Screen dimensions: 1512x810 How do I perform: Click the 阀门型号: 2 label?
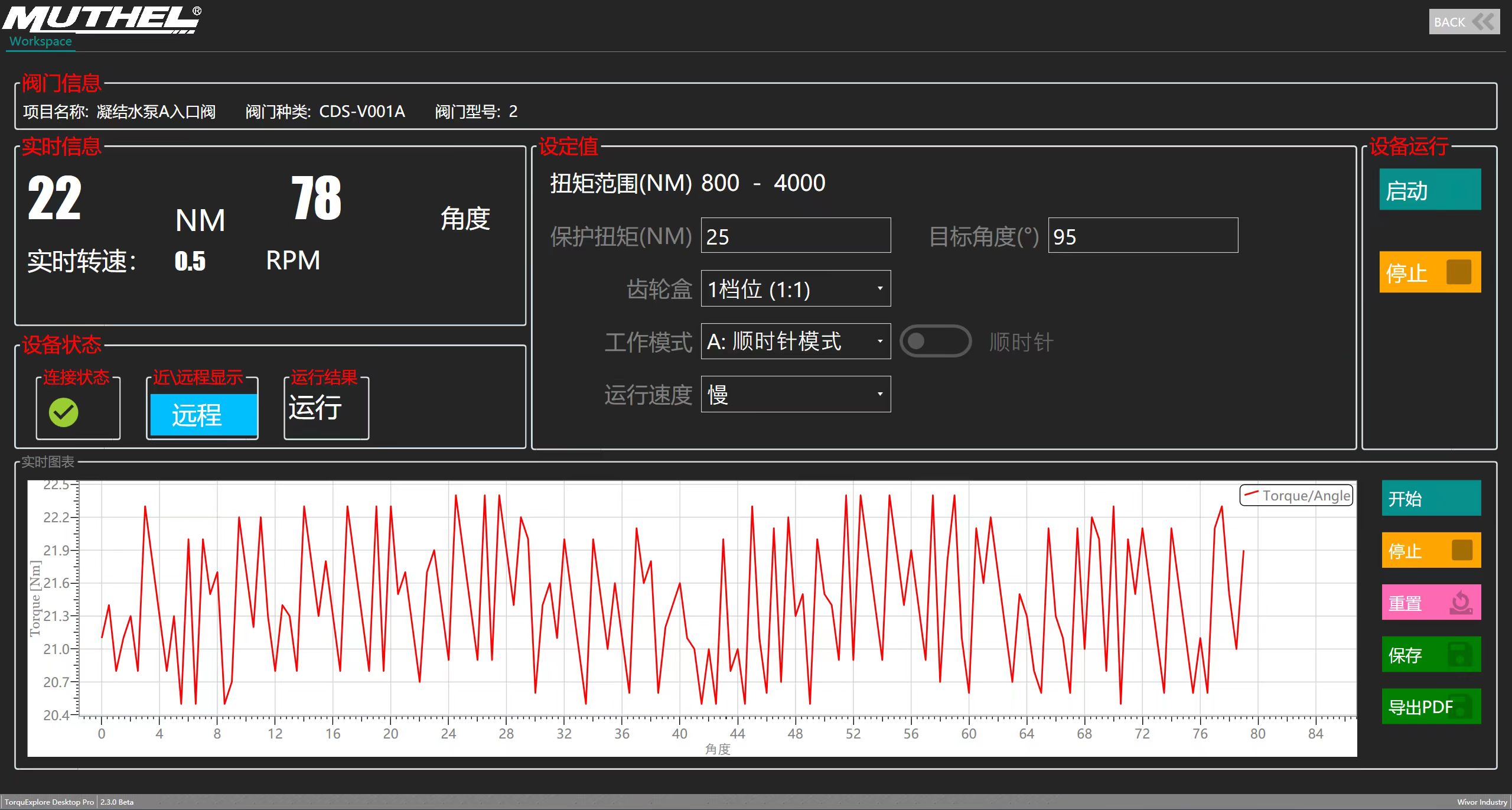pos(476,112)
